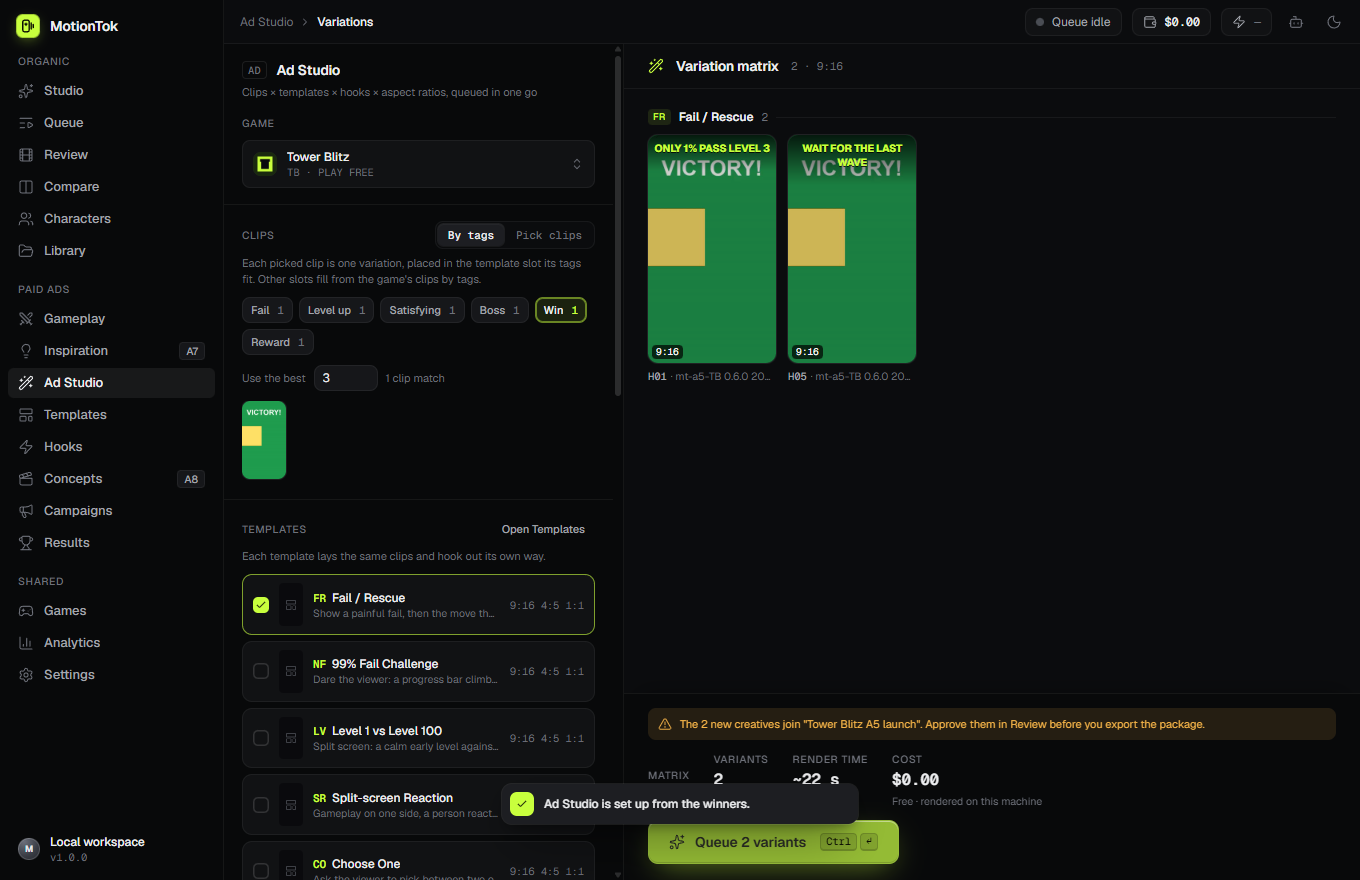Navigate to Compare in the sidebar

(111, 187)
